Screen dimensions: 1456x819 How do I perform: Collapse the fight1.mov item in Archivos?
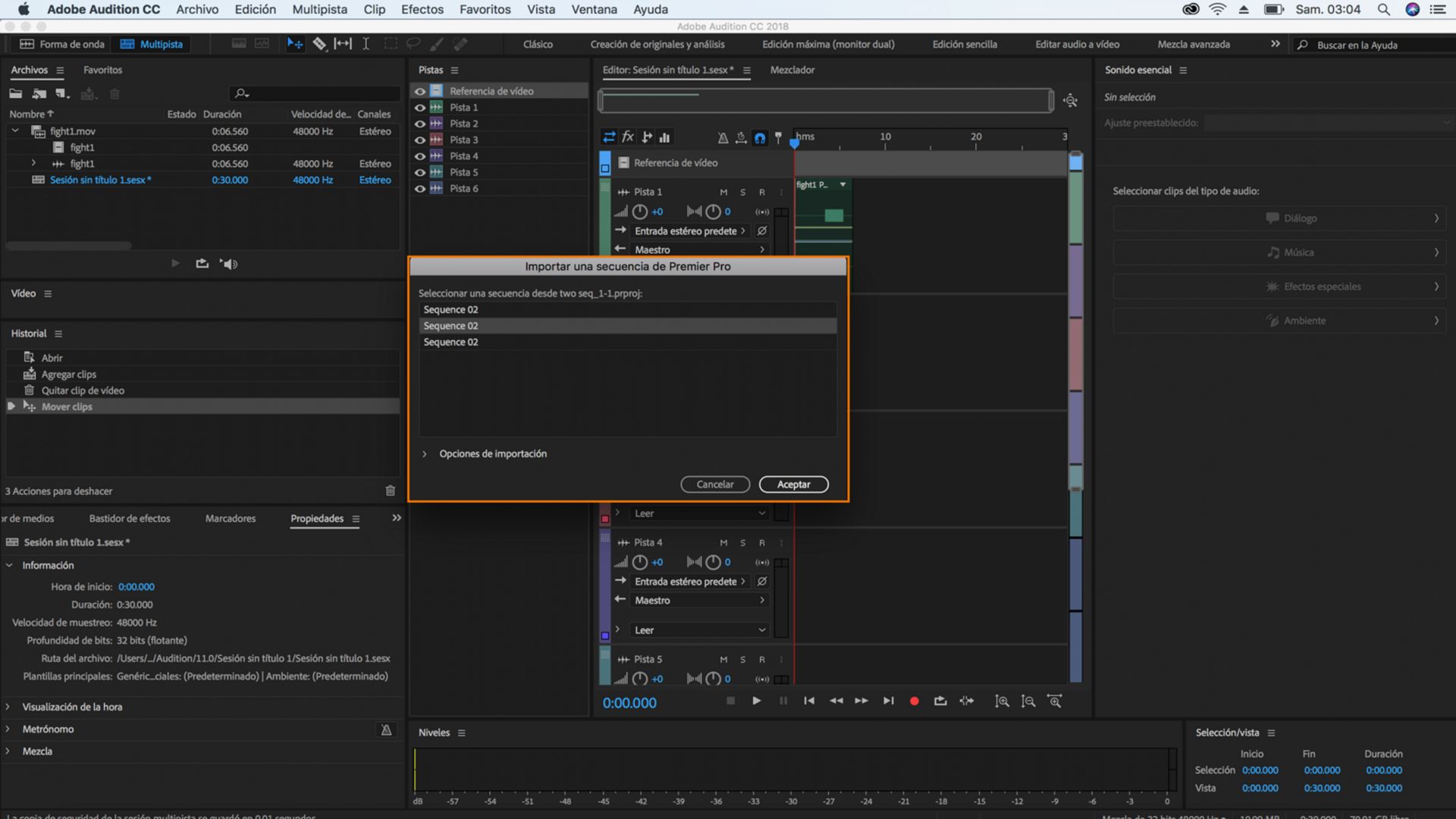pyautogui.click(x=15, y=130)
